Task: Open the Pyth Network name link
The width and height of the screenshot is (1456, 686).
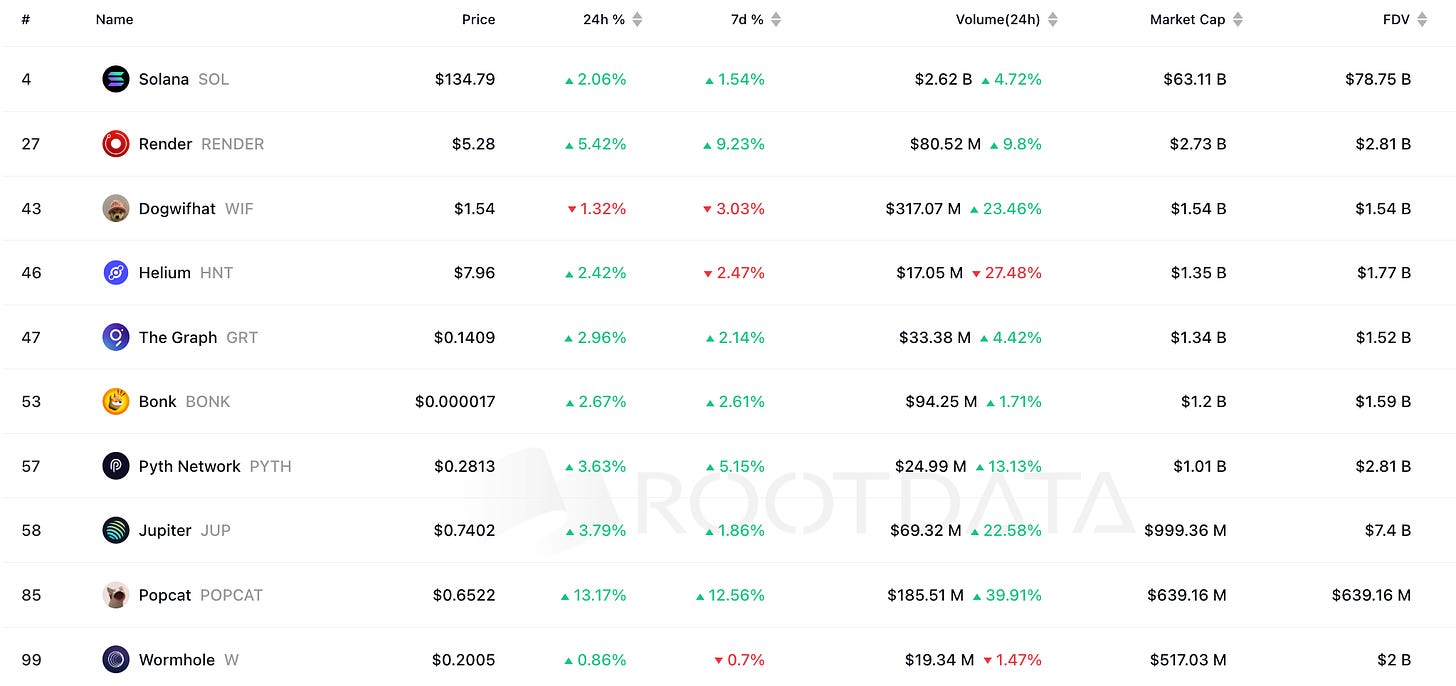Action: tap(190, 466)
